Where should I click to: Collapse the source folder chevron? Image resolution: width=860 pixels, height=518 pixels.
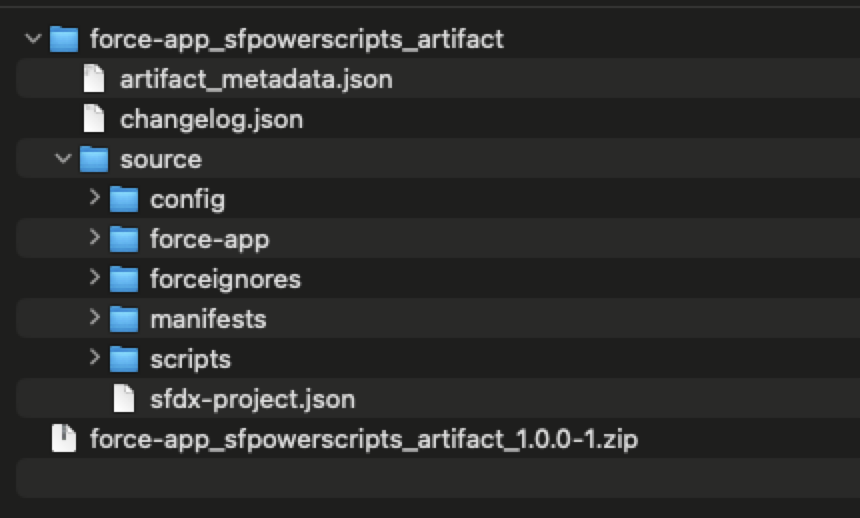click(x=63, y=159)
